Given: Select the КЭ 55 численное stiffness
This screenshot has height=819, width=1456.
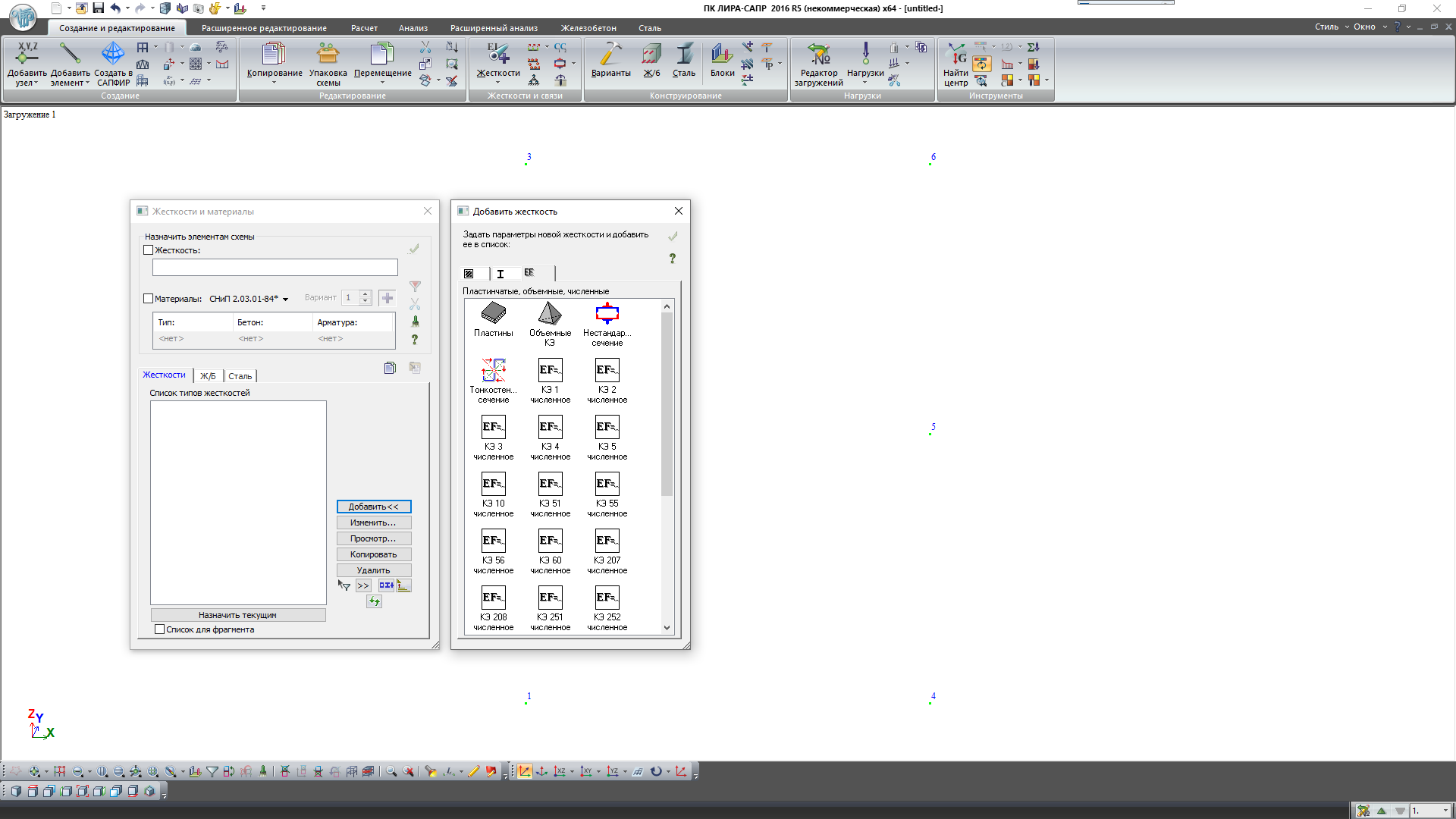Looking at the screenshot, I should click(x=607, y=494).
